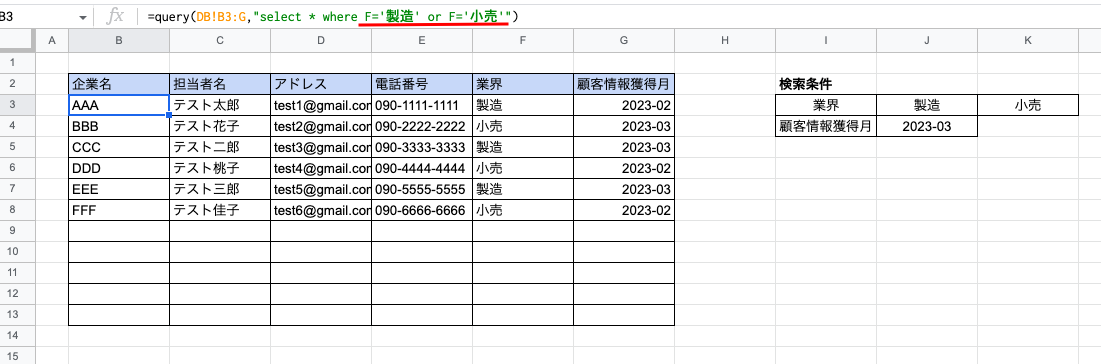Select the cell containing CCC
The height and width of the screenshot is (364, 1101).
(119, 148)
